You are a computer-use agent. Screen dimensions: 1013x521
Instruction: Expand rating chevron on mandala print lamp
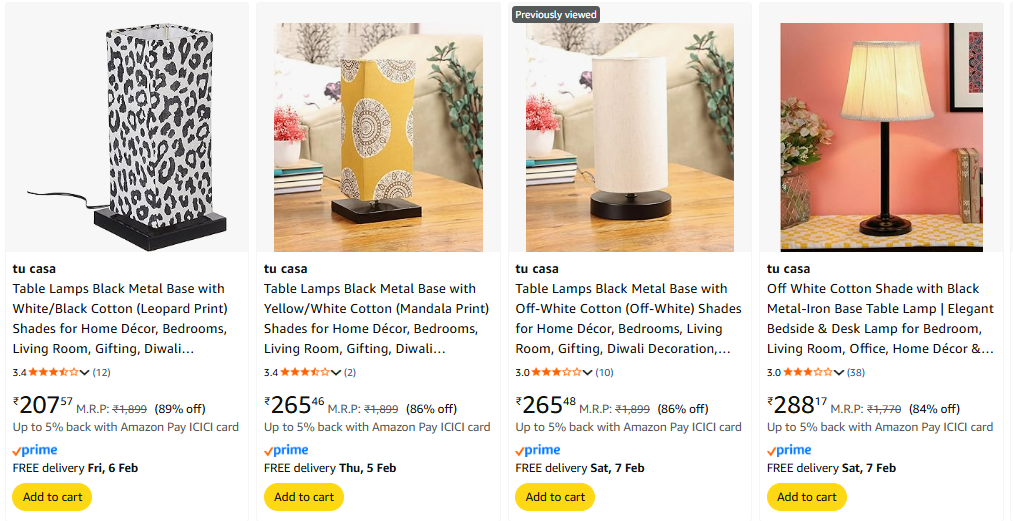point(336,373)
